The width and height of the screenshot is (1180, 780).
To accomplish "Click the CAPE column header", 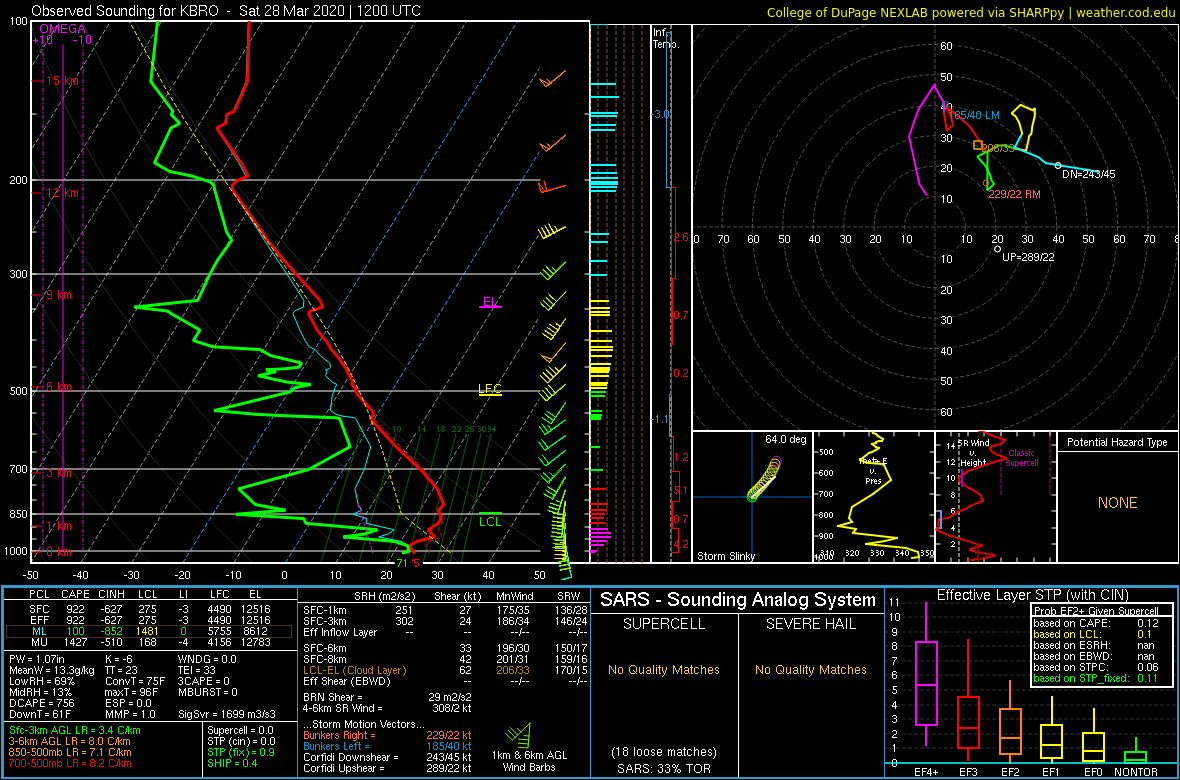I will pos(75,594).
